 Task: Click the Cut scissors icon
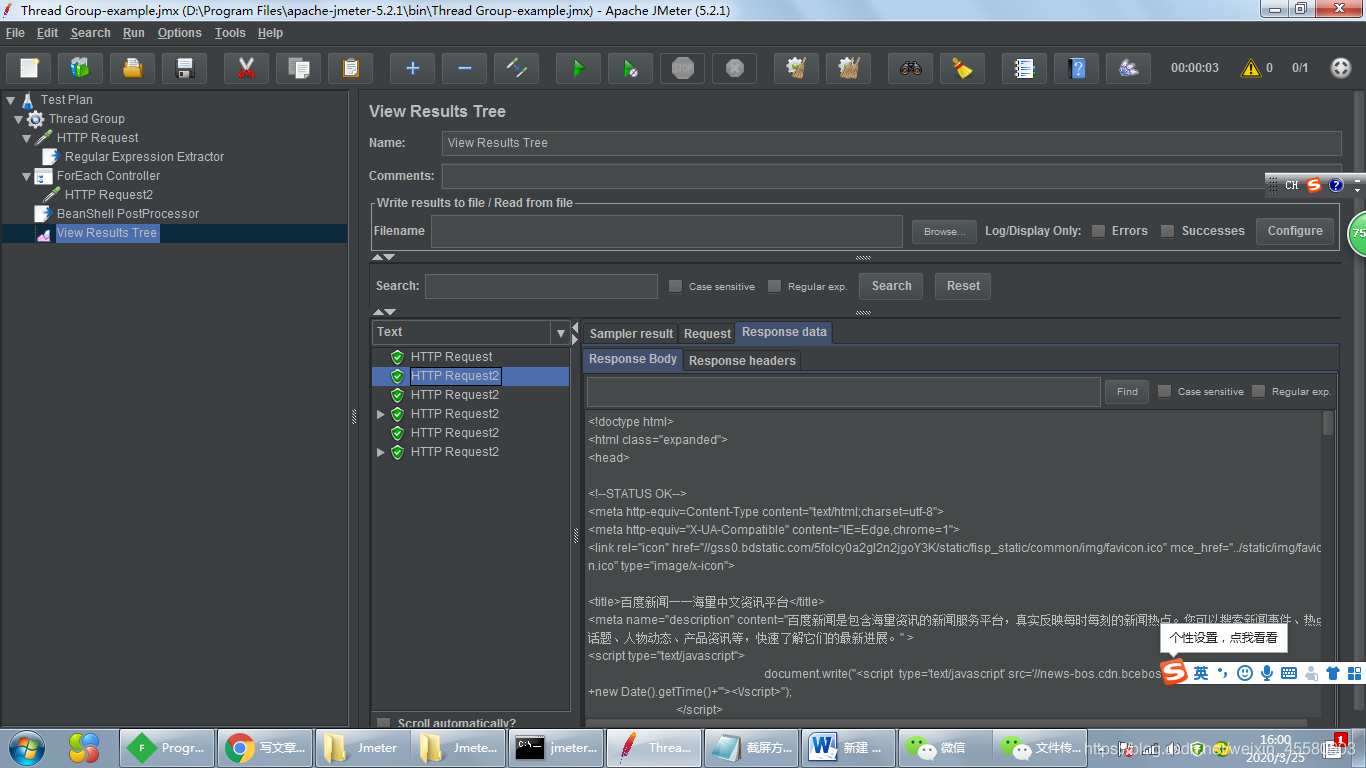point(246,68)
